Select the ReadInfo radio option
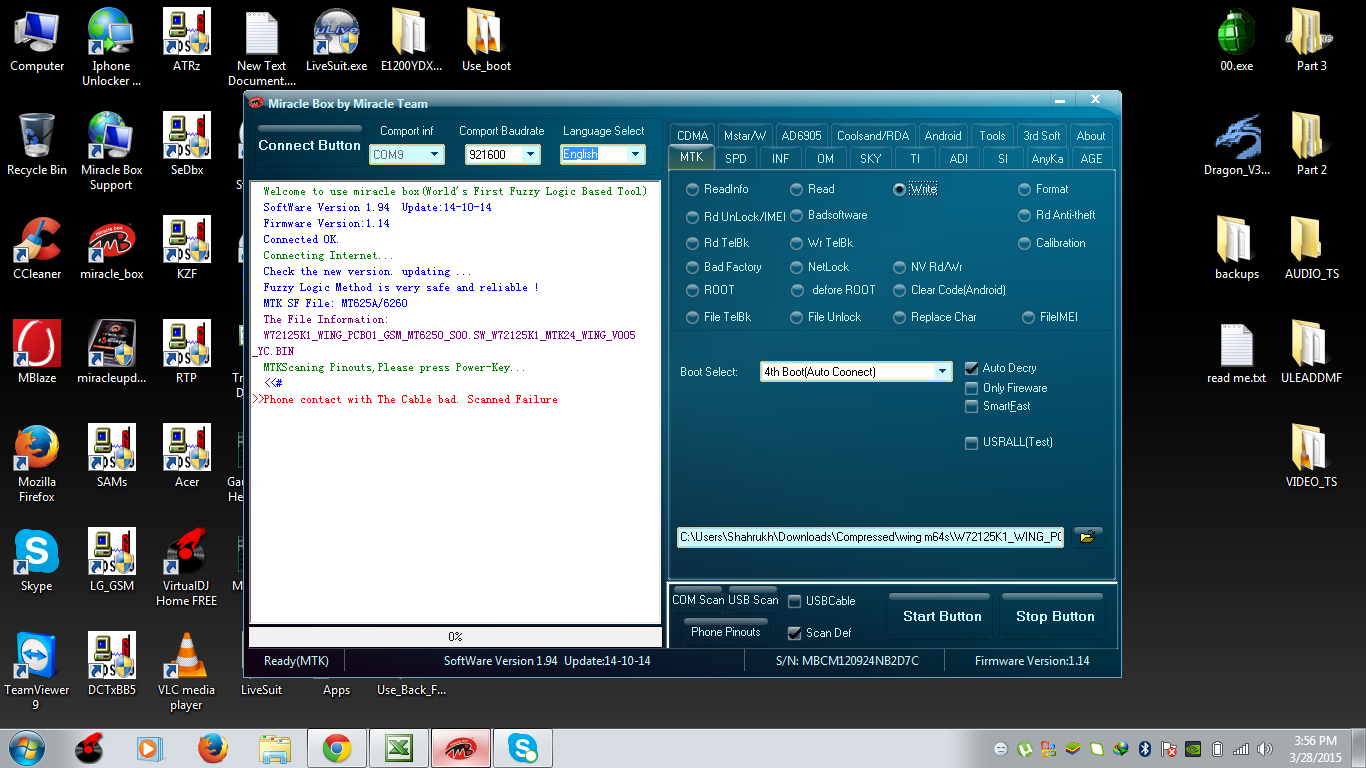 (718, 189)
